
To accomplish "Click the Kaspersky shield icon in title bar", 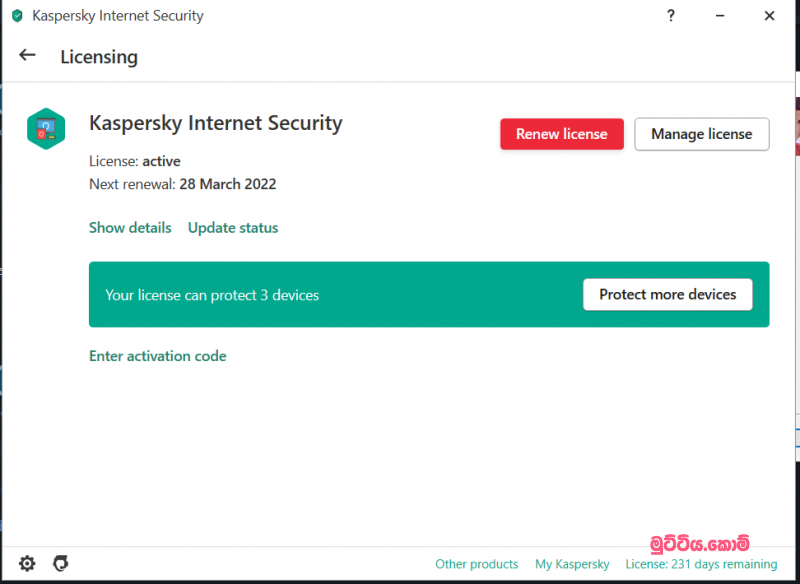I will tap(17, 16).
